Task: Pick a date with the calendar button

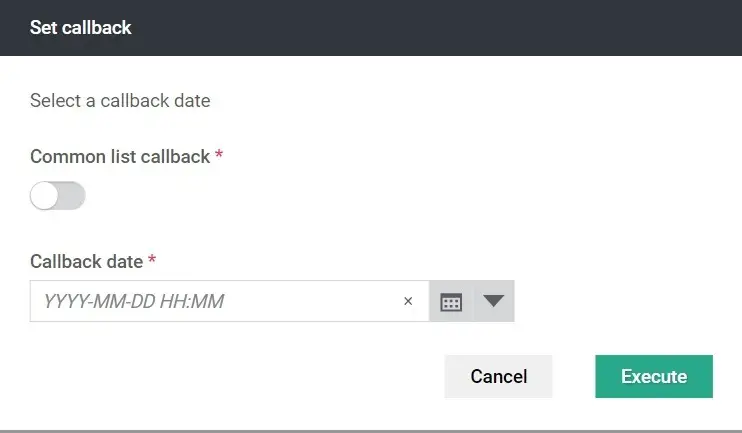Action: tap(451, 302)
